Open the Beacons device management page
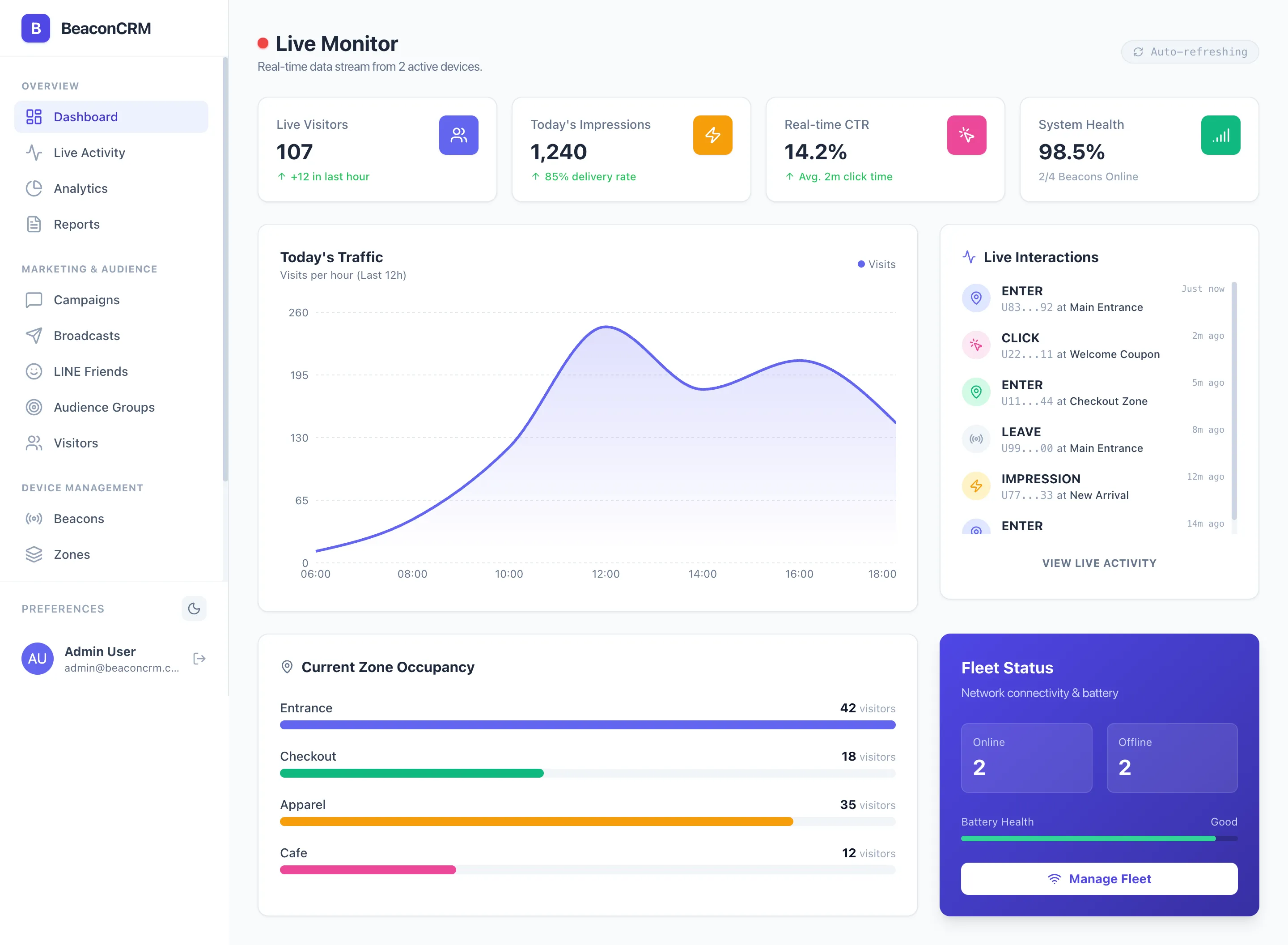 point(79,518)
